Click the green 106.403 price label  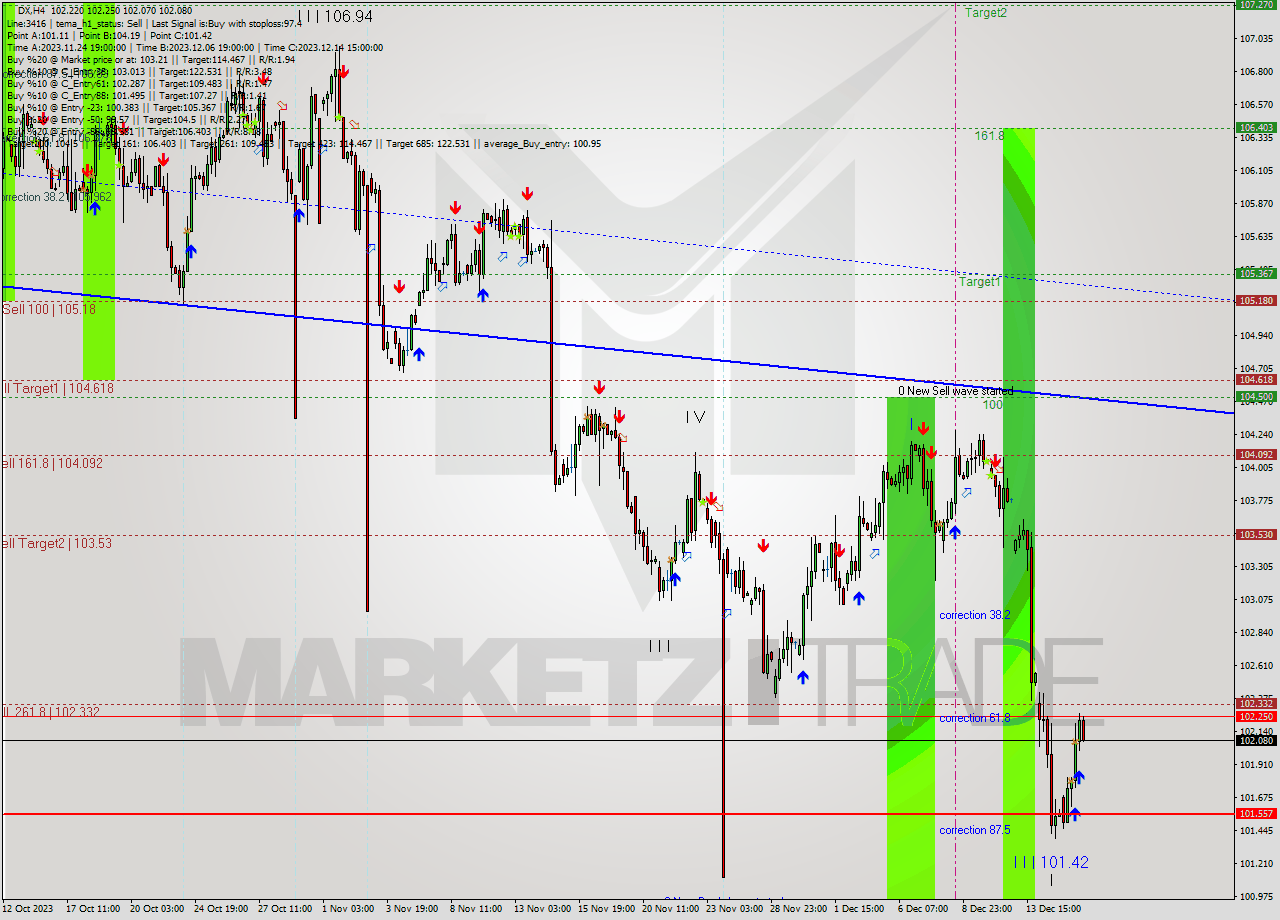(x=1257, y=127)
